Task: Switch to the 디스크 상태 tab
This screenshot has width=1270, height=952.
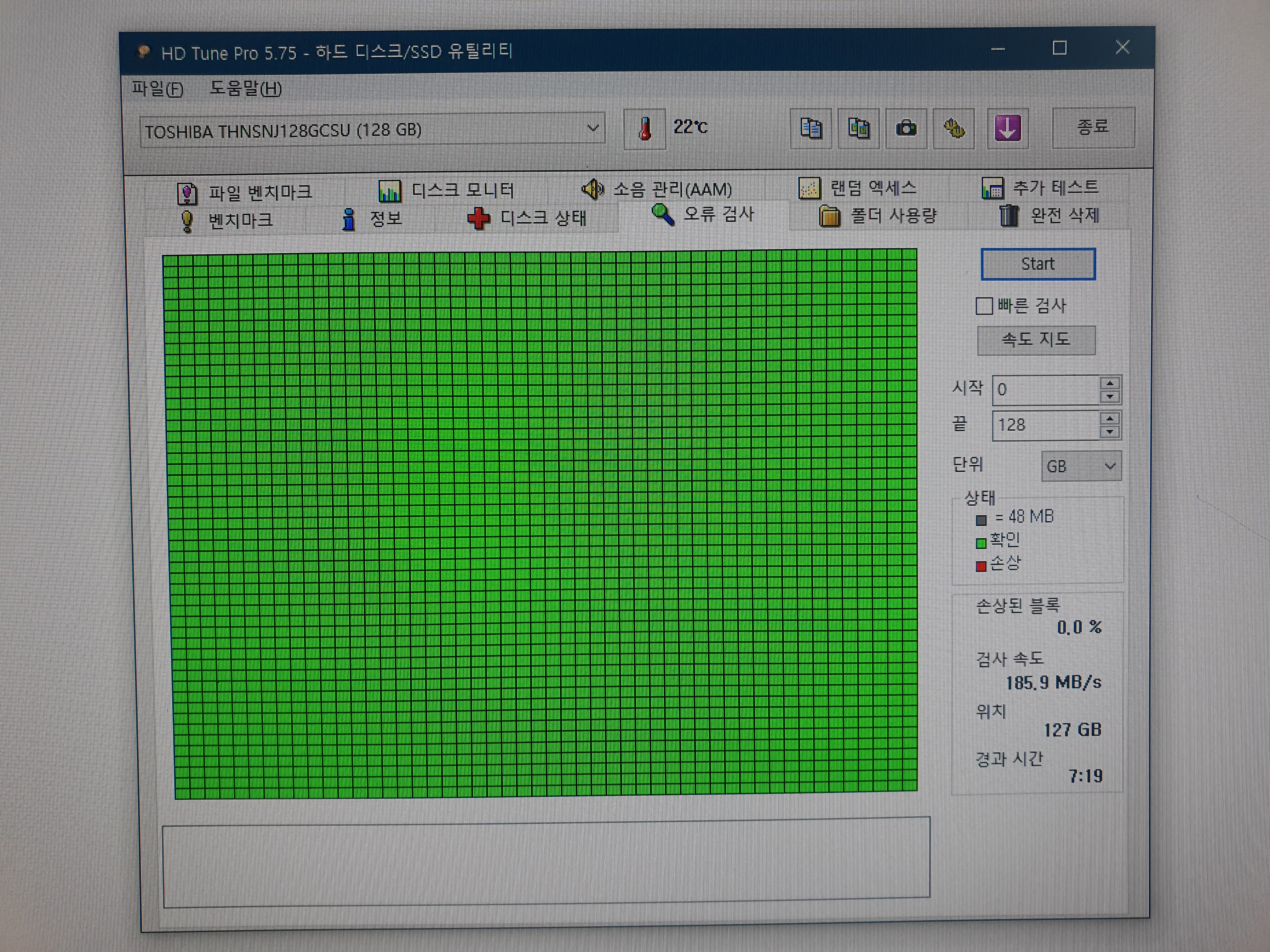Action: coord(527,218)
